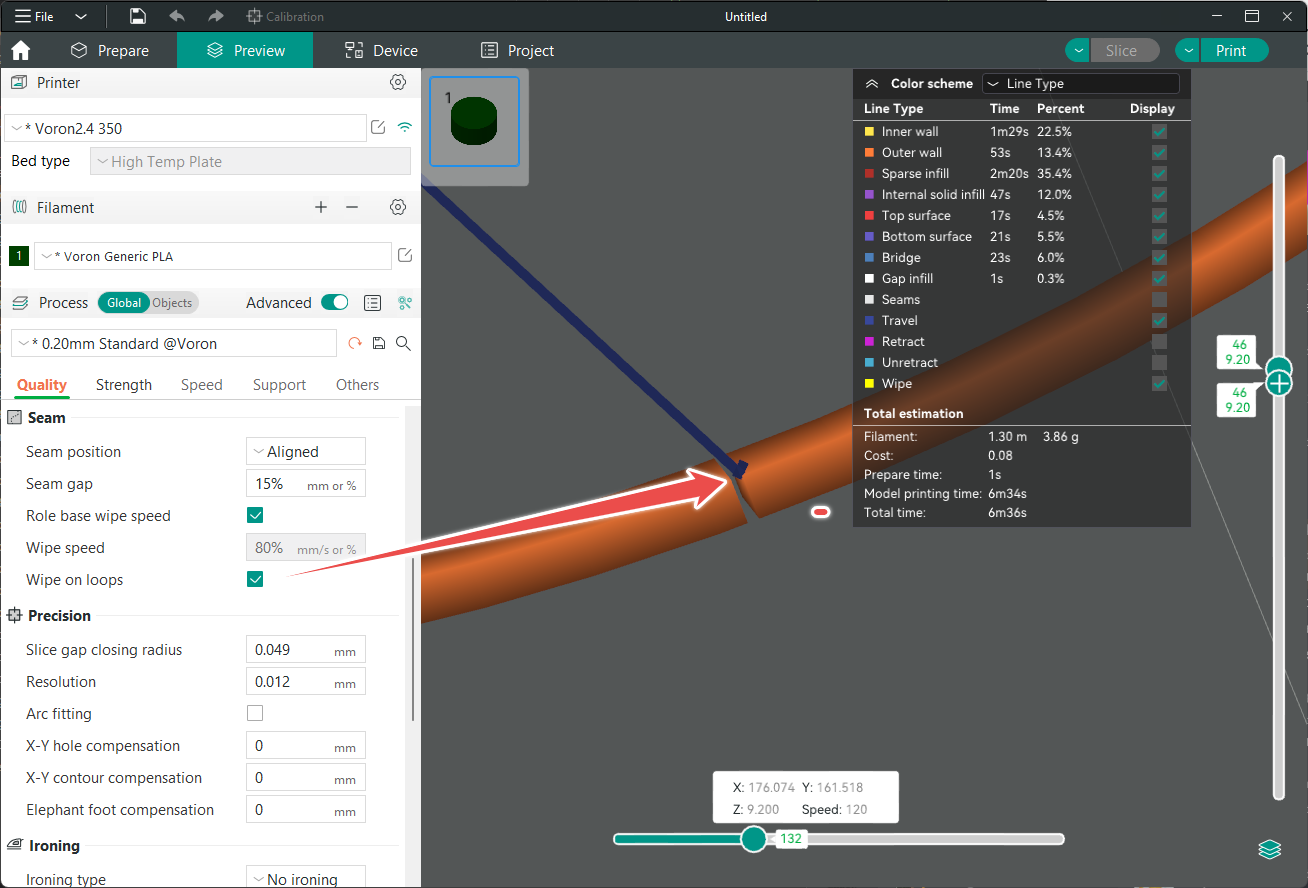Click the Print button
1308x888 pixels.
click(1234, 49)
